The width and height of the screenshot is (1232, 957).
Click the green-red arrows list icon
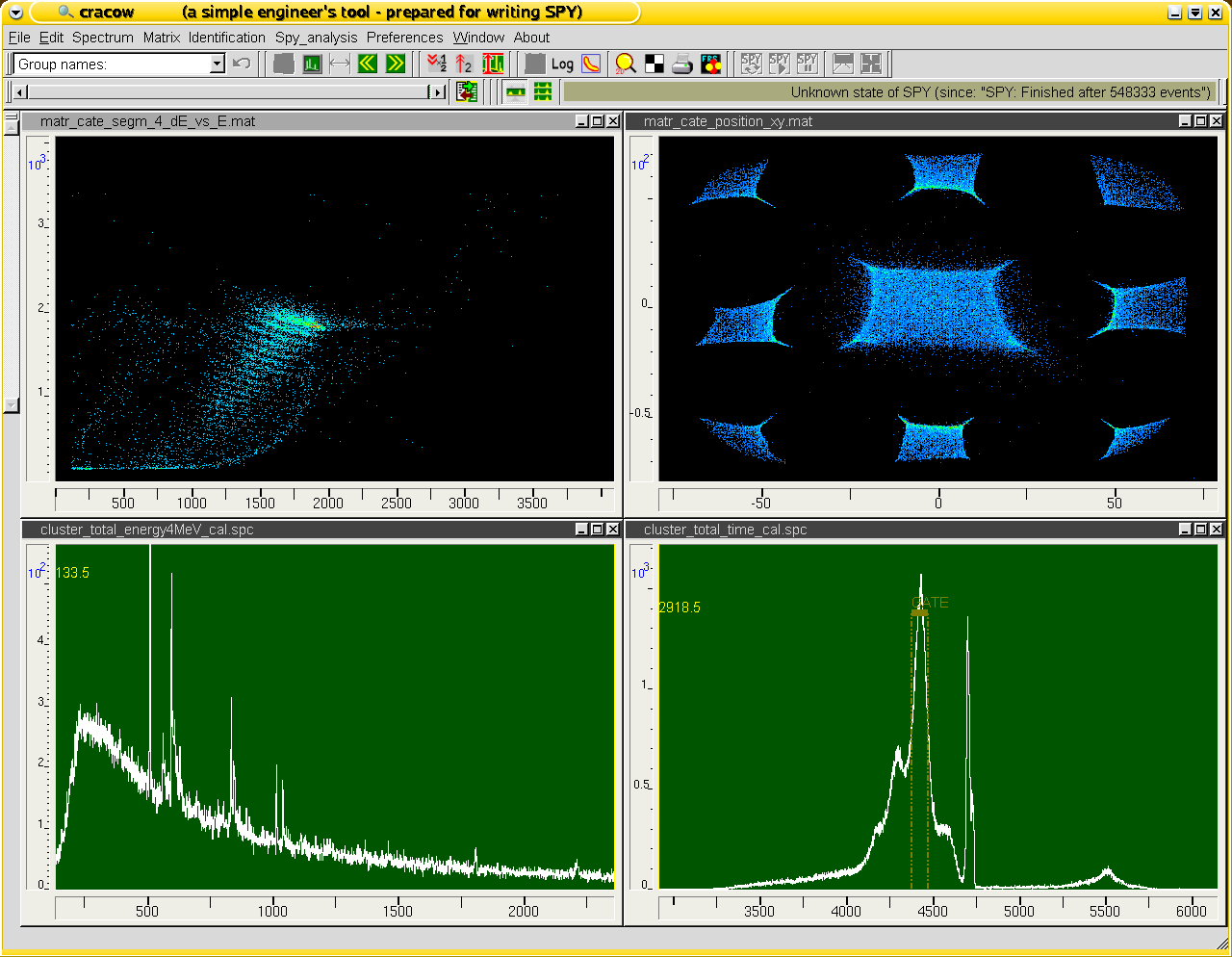467,91
